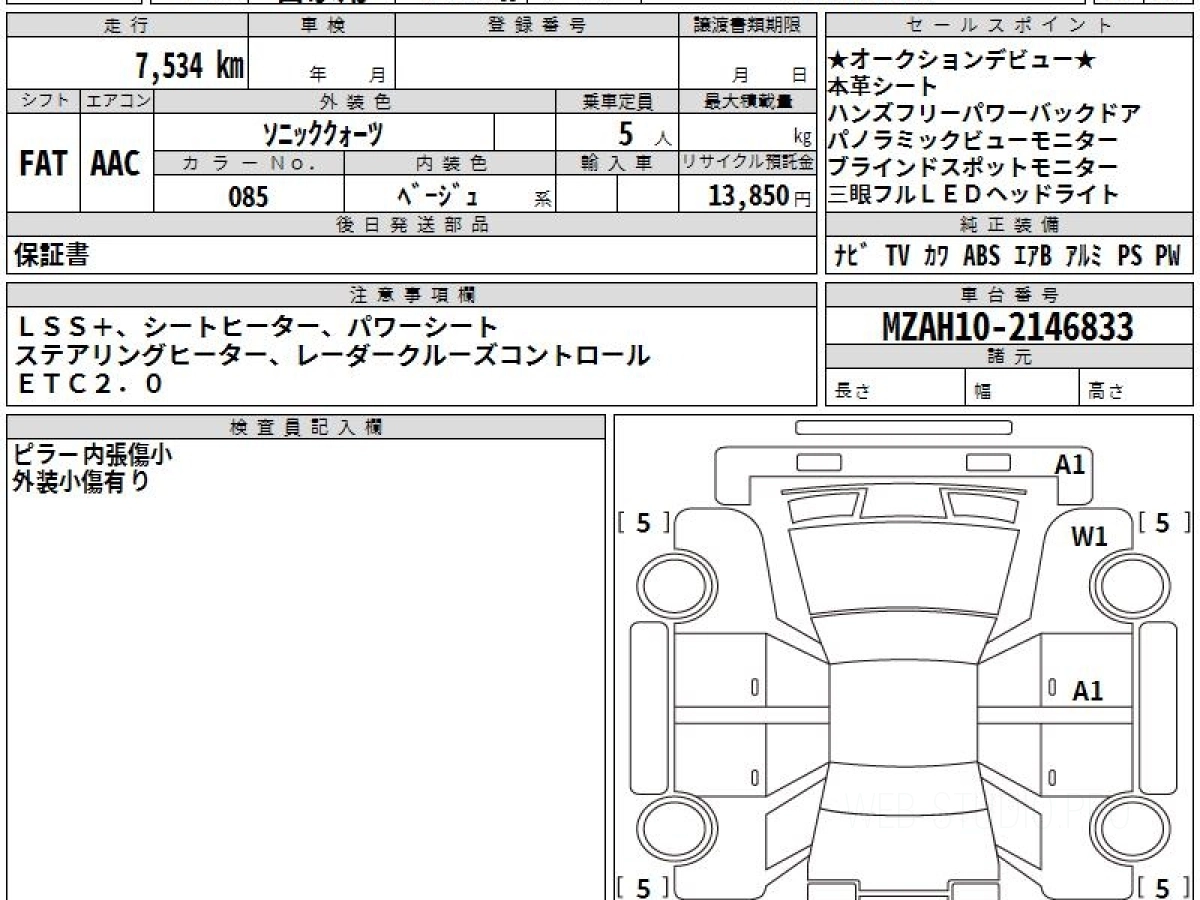This screenshot has height=900, width=1200.
Task: Click the A1 mark on the door panel
Action: click(1087, 691)
